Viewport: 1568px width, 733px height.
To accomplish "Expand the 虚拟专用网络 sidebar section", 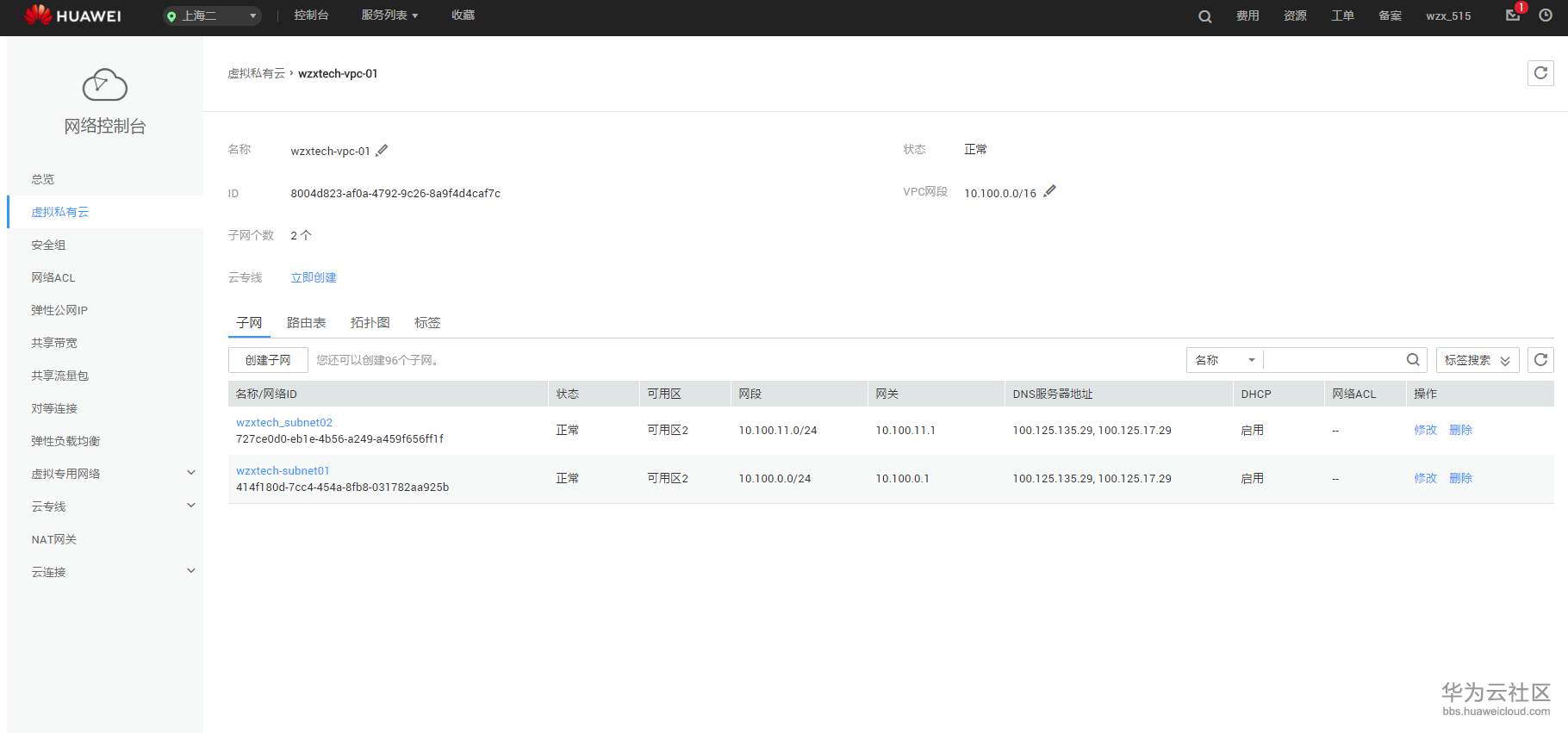I will tap(191, 473).
